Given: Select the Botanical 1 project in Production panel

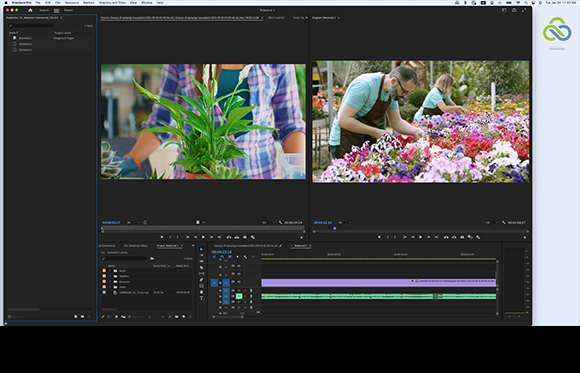Looking at the screenshot, I should [x=25, y=38].
